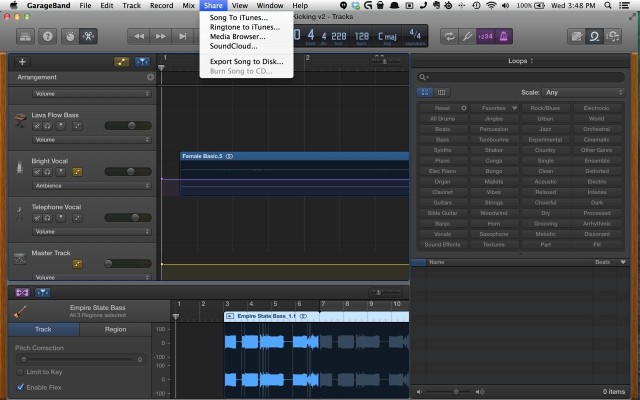Open the Library panel icon in toolbar

pos(23,36)
